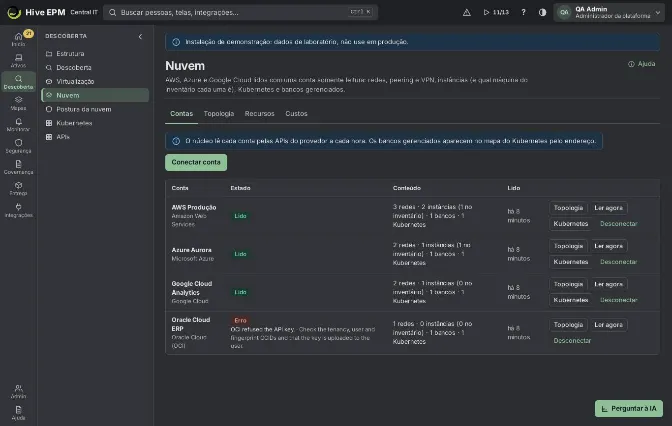Open the 11/13 play progress indicator

496,12
